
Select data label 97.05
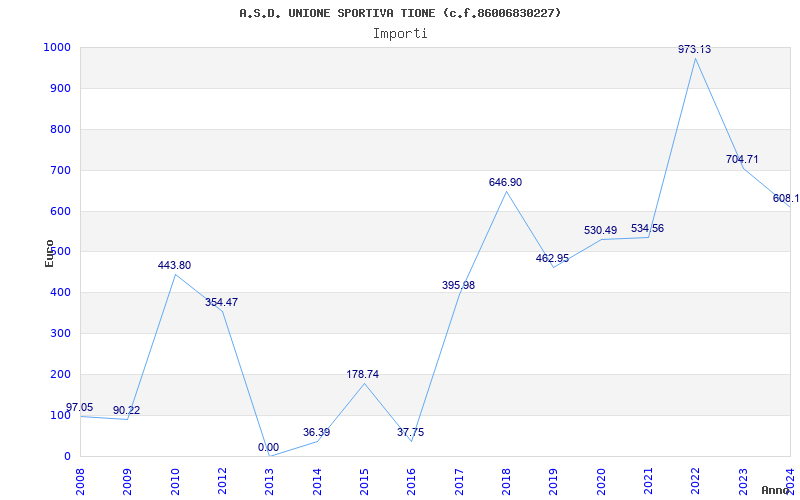pos(80,407)
